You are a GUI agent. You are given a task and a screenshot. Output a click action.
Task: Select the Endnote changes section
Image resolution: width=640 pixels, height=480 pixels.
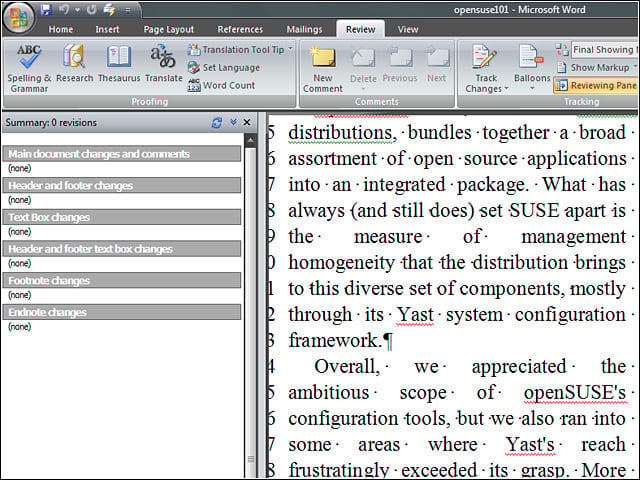point(122,312)
